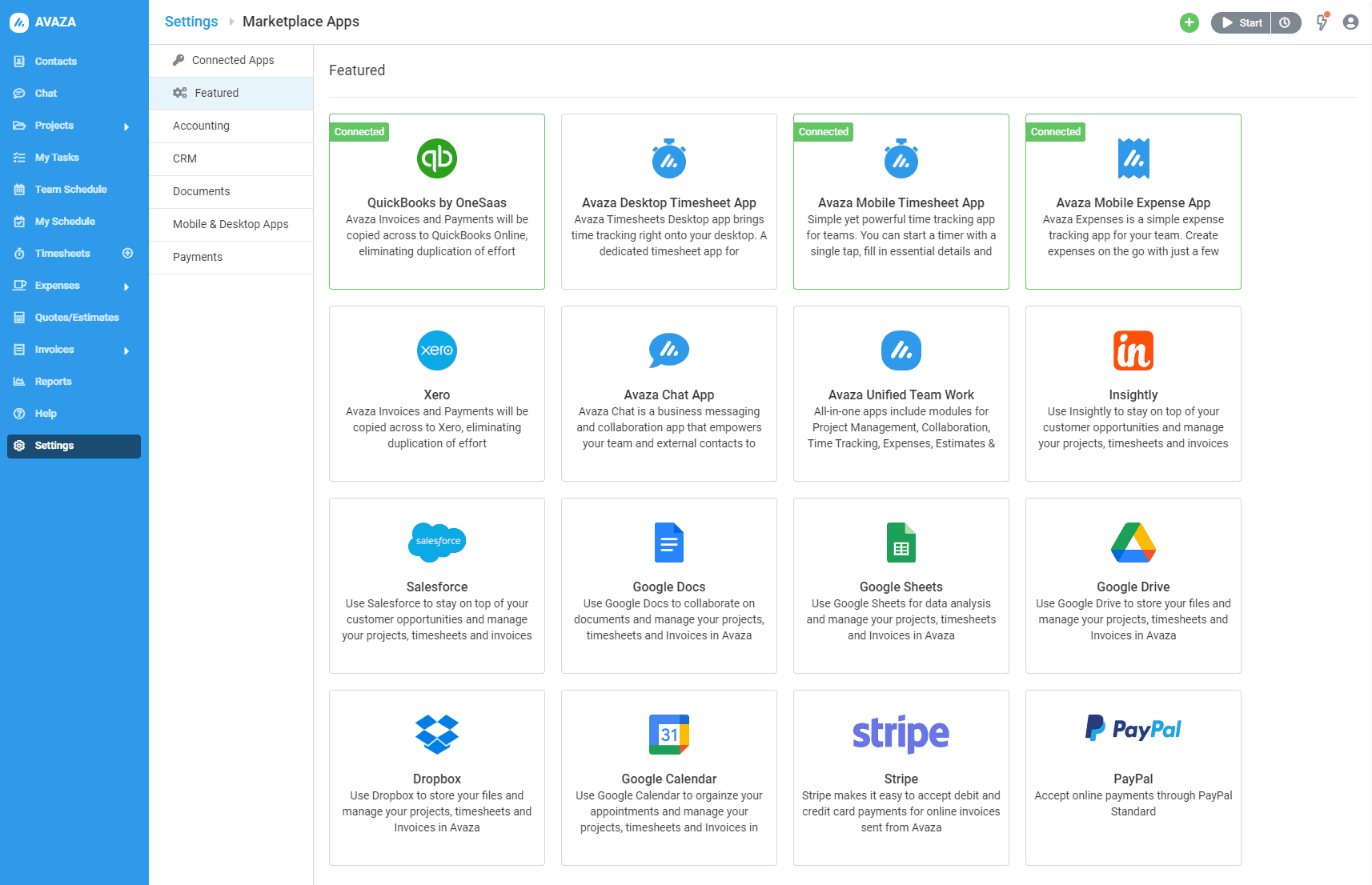1372x885 pixels.
Task: Add a new timesheet using the plus beside Timesheets
Action: click(x=128, y=253)
